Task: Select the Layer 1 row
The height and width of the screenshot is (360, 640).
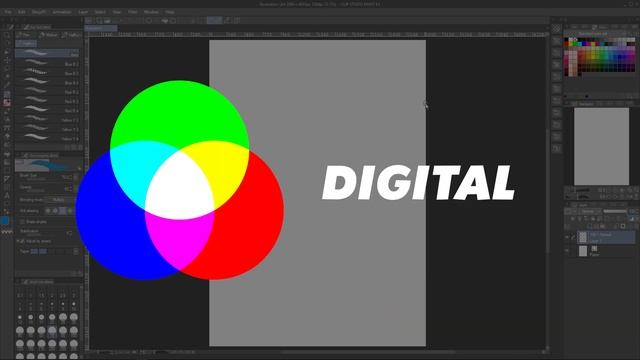Action: point(606,237)
